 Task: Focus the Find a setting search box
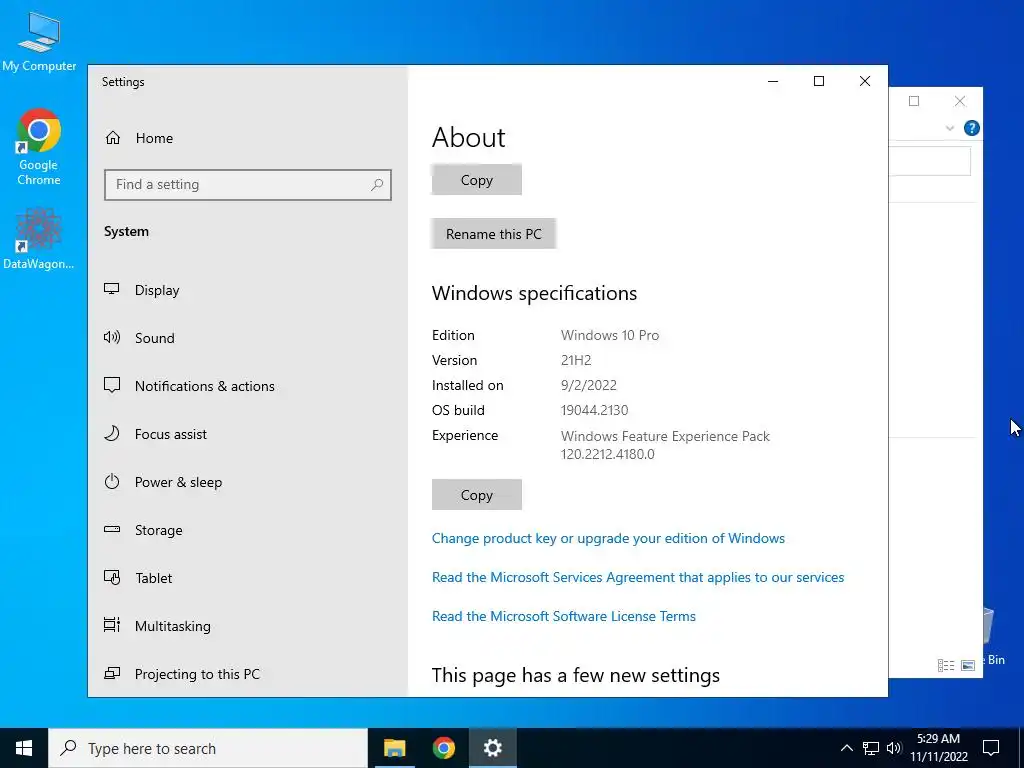click(x=248, y=185)
